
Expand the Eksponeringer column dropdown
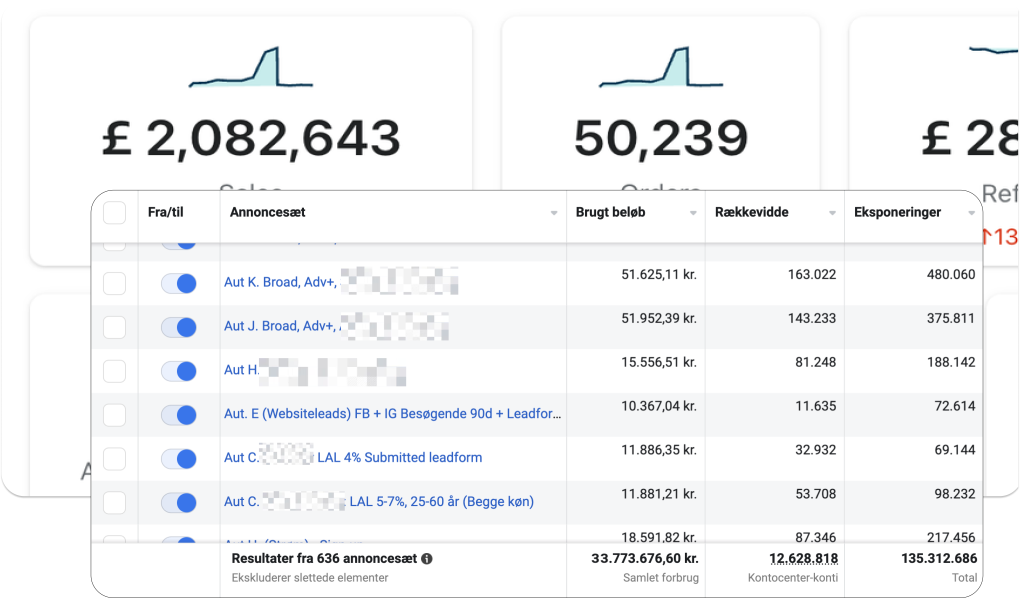[x=970, y=213]
